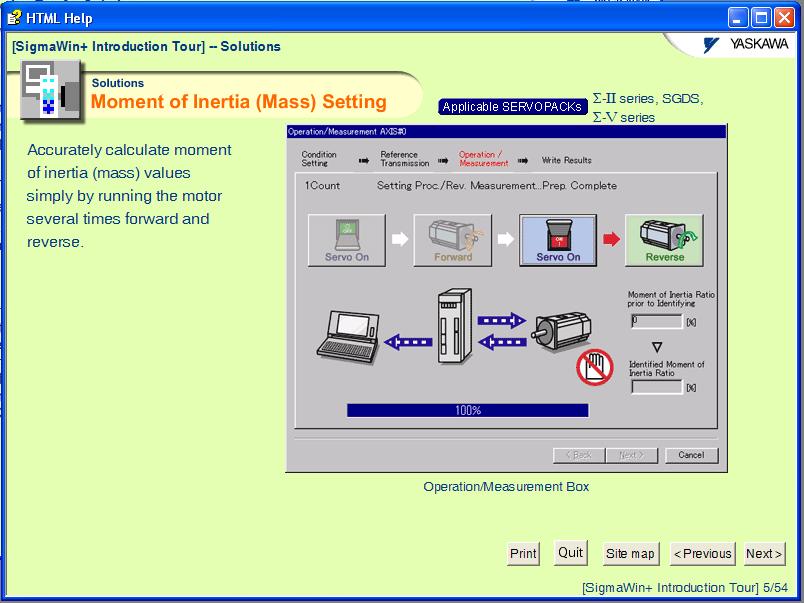Click the HTML Help title bar icon
Image resolution: width=804 pixels, height=603 pixels.
pos(14,18)
